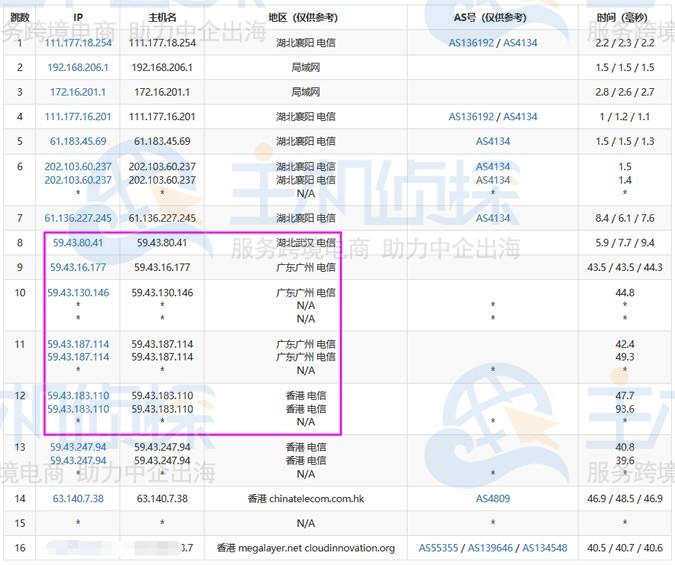
Task: Select hostname text 192.168.206.1 in 主机名 column
Action: point(162,67)
